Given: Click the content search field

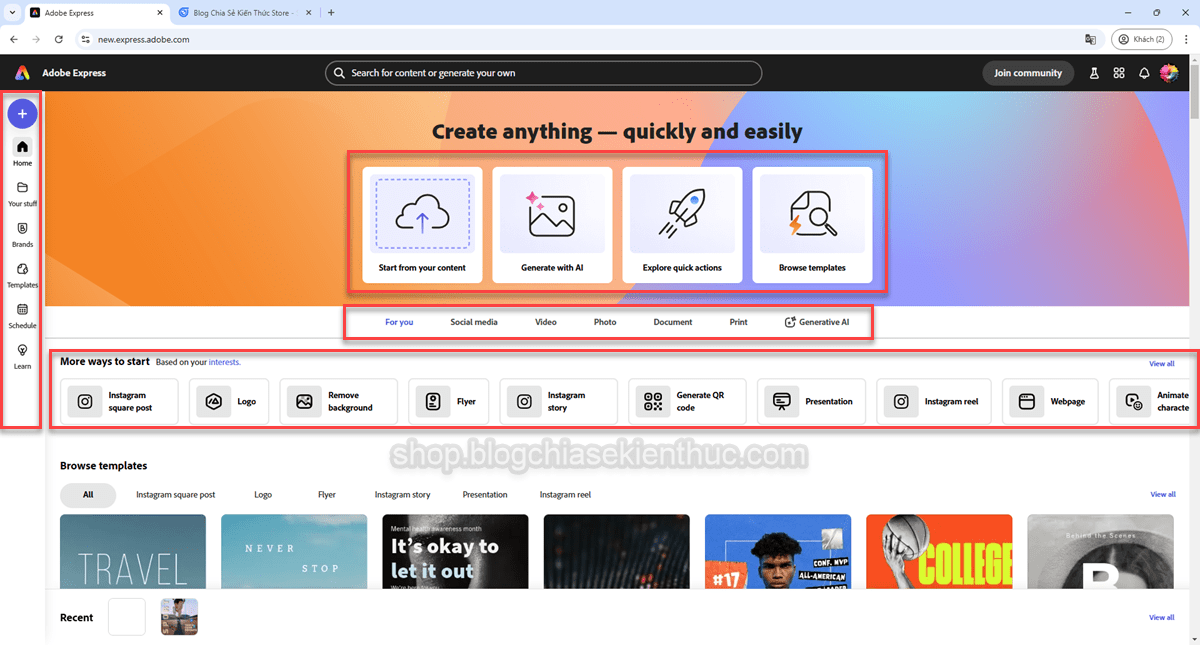Looking at the screenshot, I should (543, 73).
